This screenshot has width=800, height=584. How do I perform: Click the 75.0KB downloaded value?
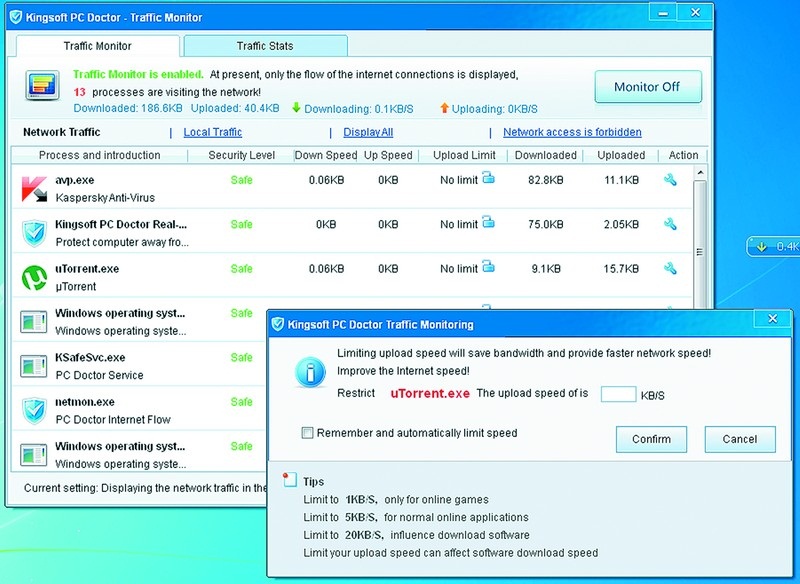[x=546, y=224]
